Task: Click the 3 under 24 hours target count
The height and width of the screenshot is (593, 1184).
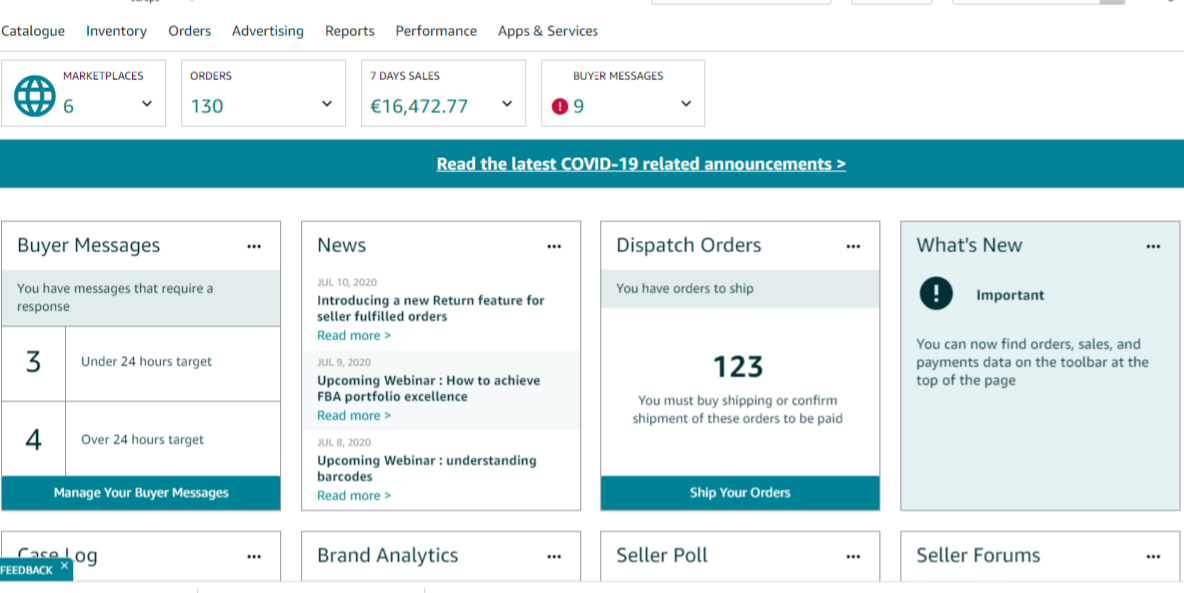Action: (33, 363)
